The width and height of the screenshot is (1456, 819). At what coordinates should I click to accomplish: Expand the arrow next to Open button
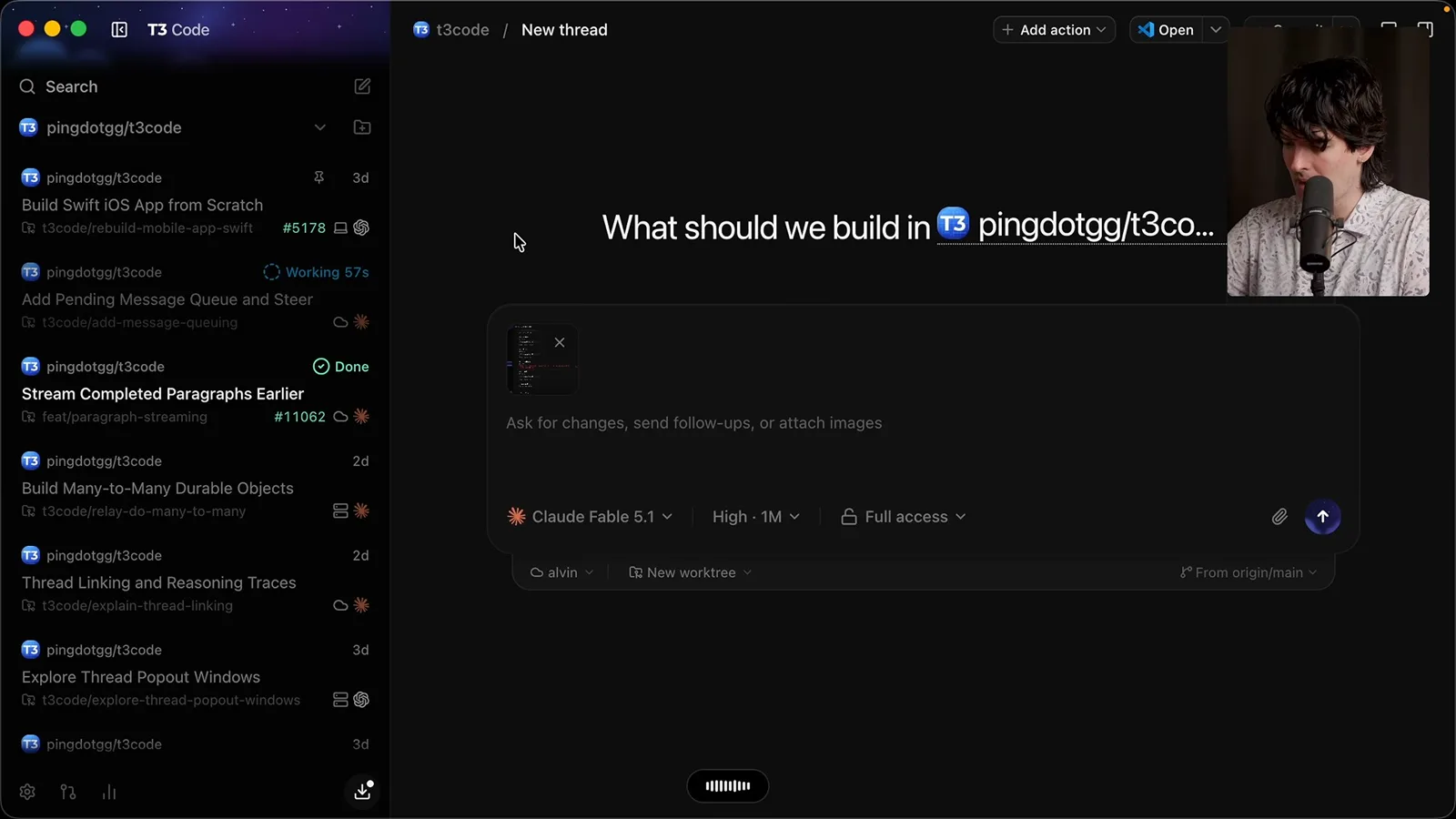tap(1216, 30)
